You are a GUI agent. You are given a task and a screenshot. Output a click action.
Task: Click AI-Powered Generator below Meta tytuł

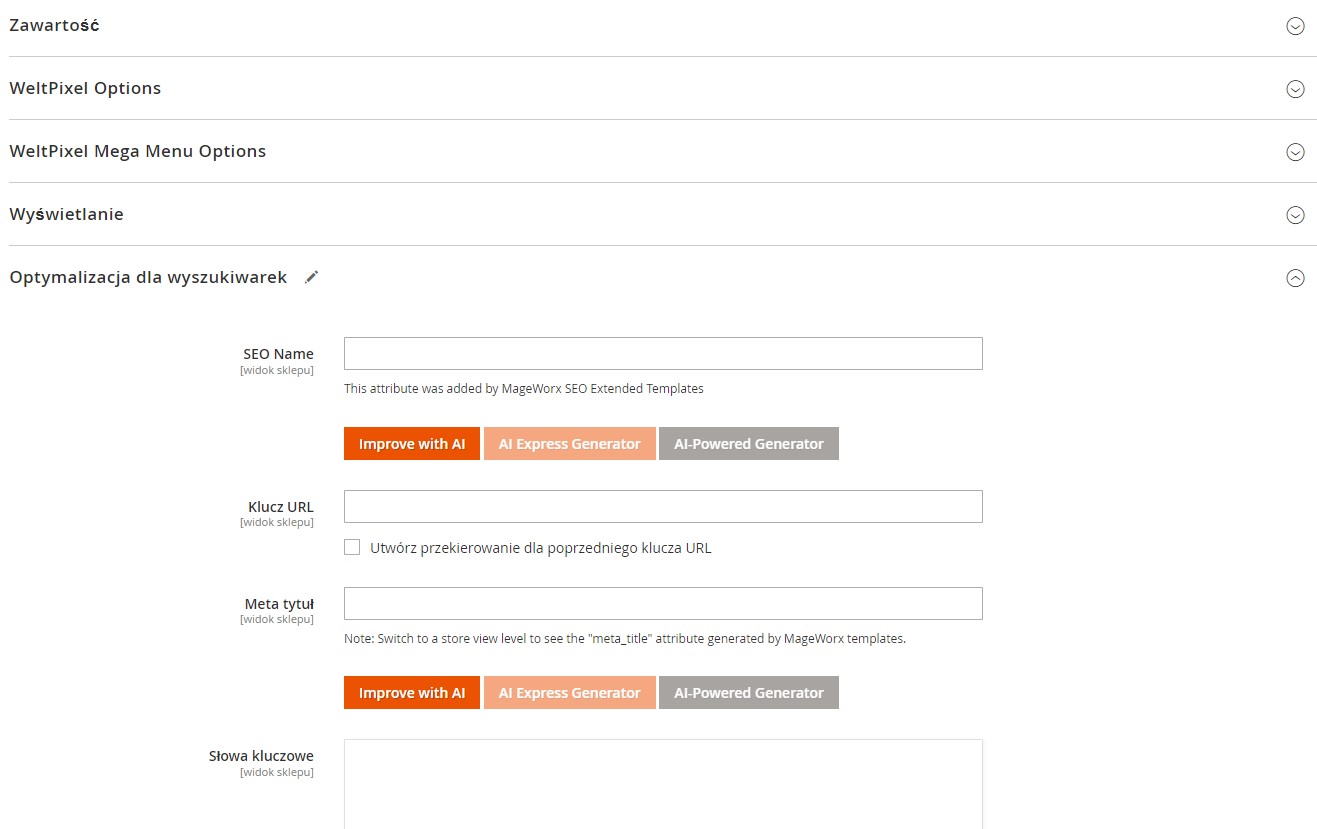(748, 692)
